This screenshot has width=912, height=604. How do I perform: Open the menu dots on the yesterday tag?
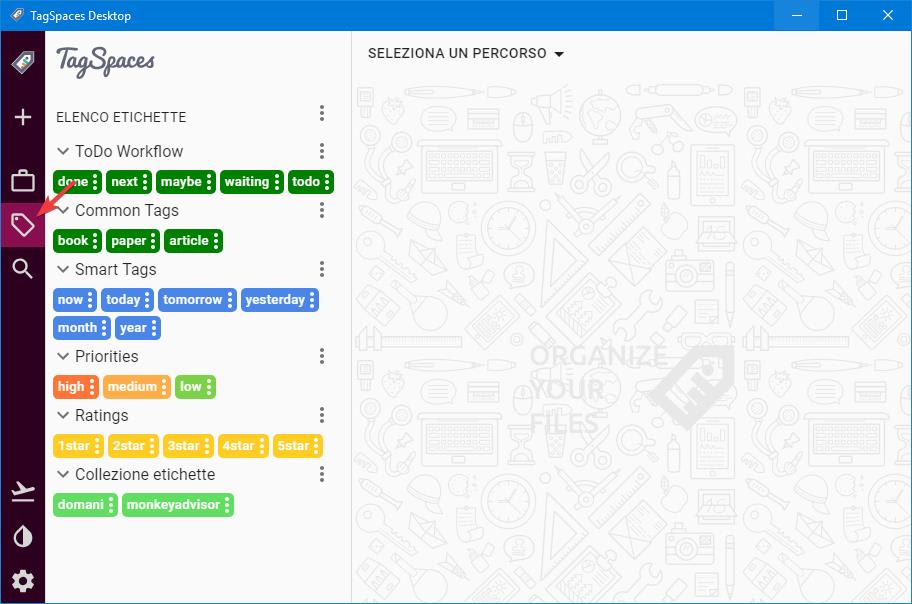(x=312, y=300)
